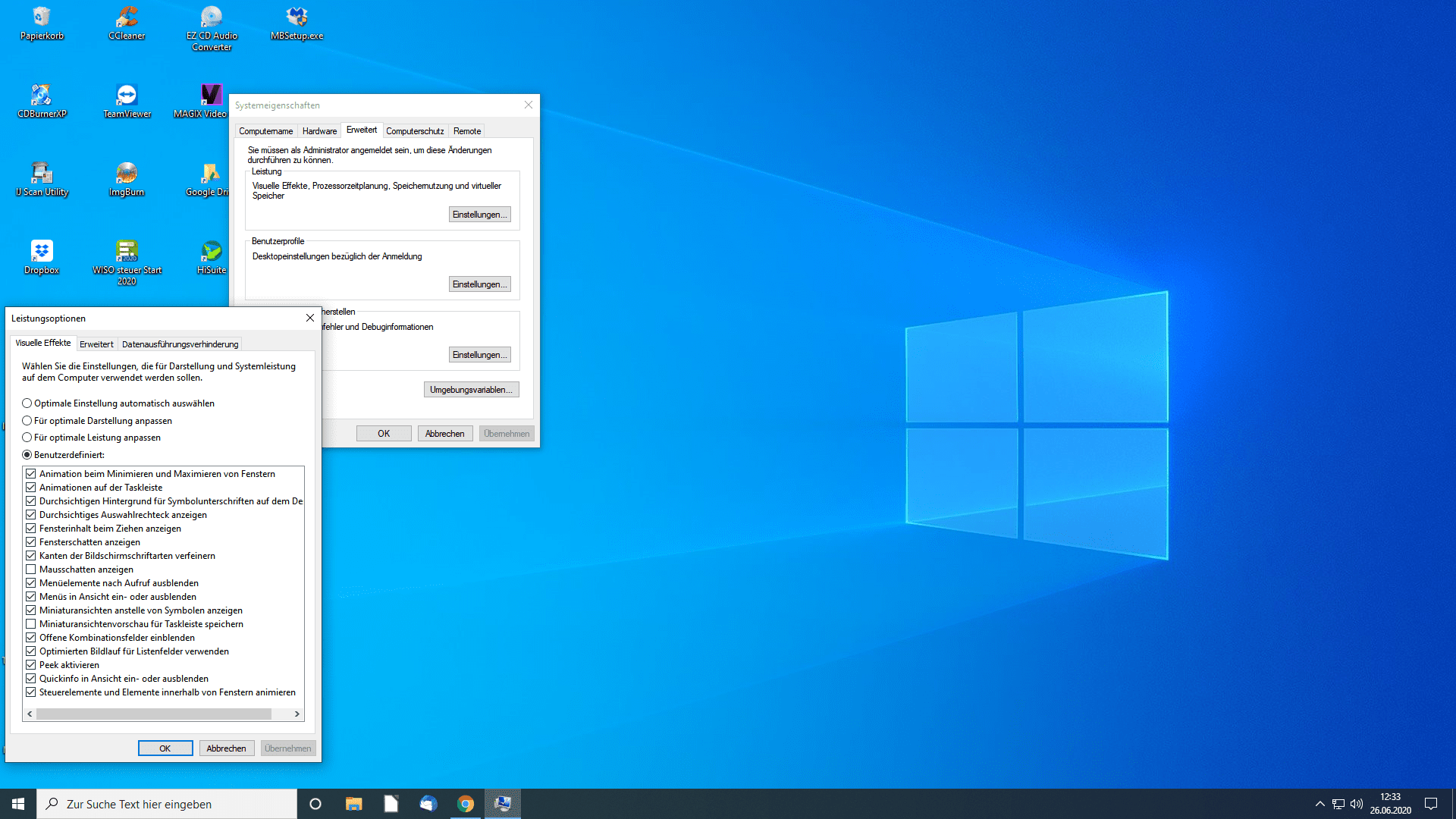Click left arrow of horizontal scrollbar
Viewport: 1456px width, 819px height.
pos(30,714)
